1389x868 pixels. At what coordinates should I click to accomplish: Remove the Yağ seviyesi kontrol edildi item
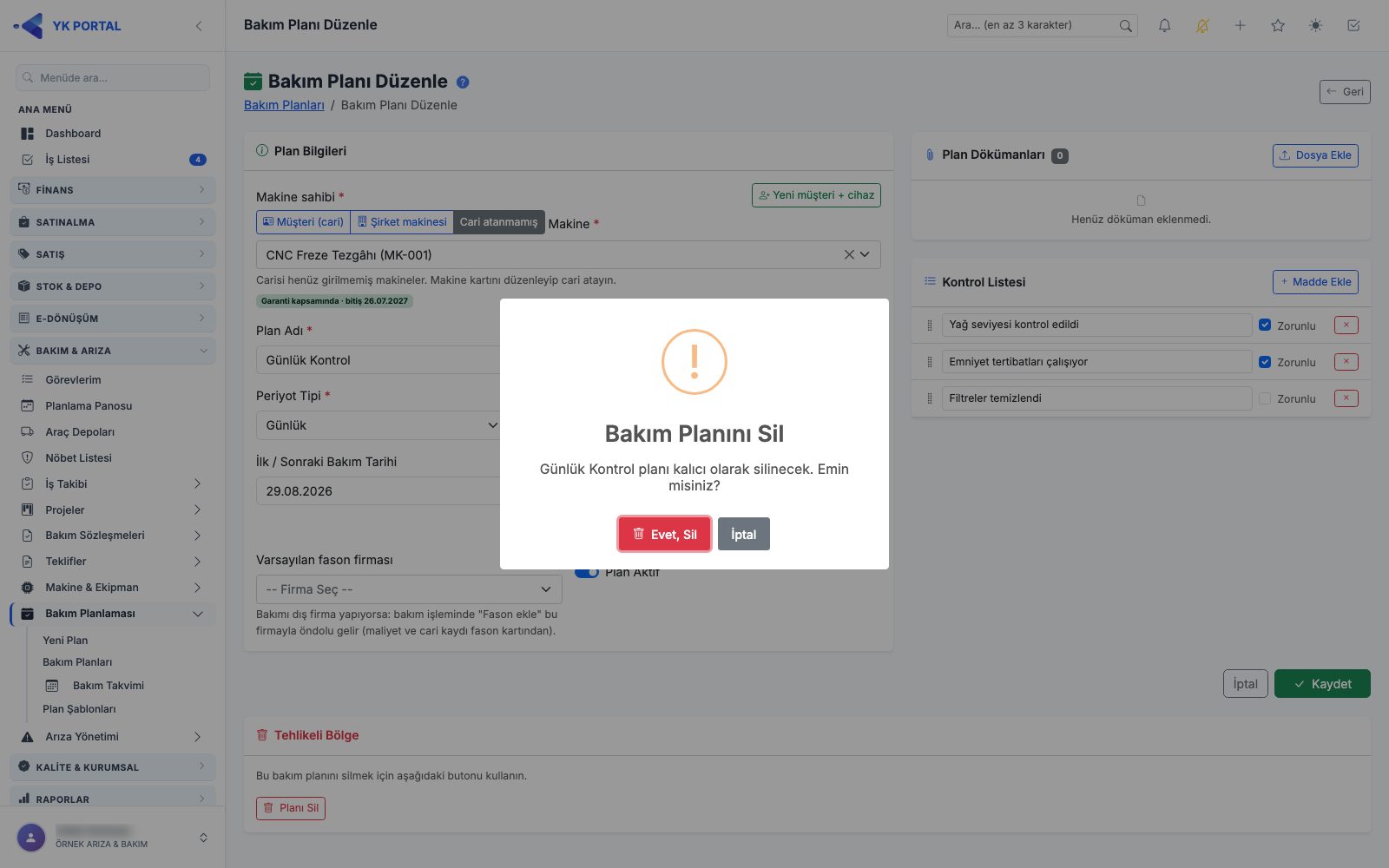[1346, 325]
